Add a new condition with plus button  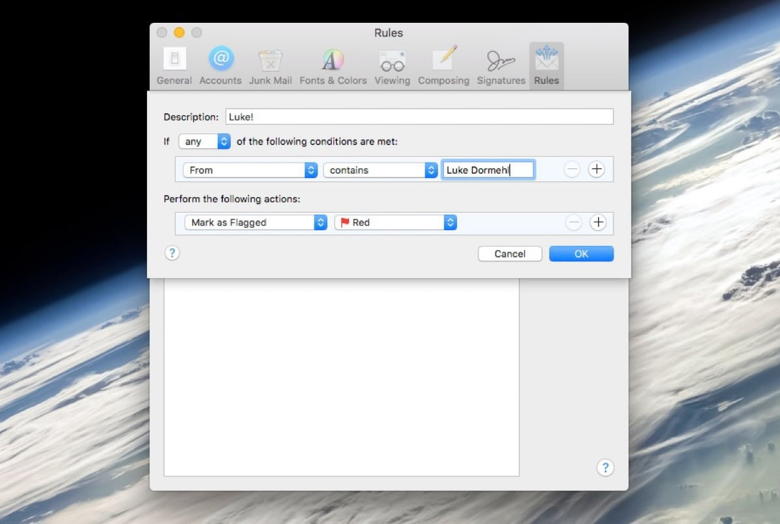click(x=597, y=170)
